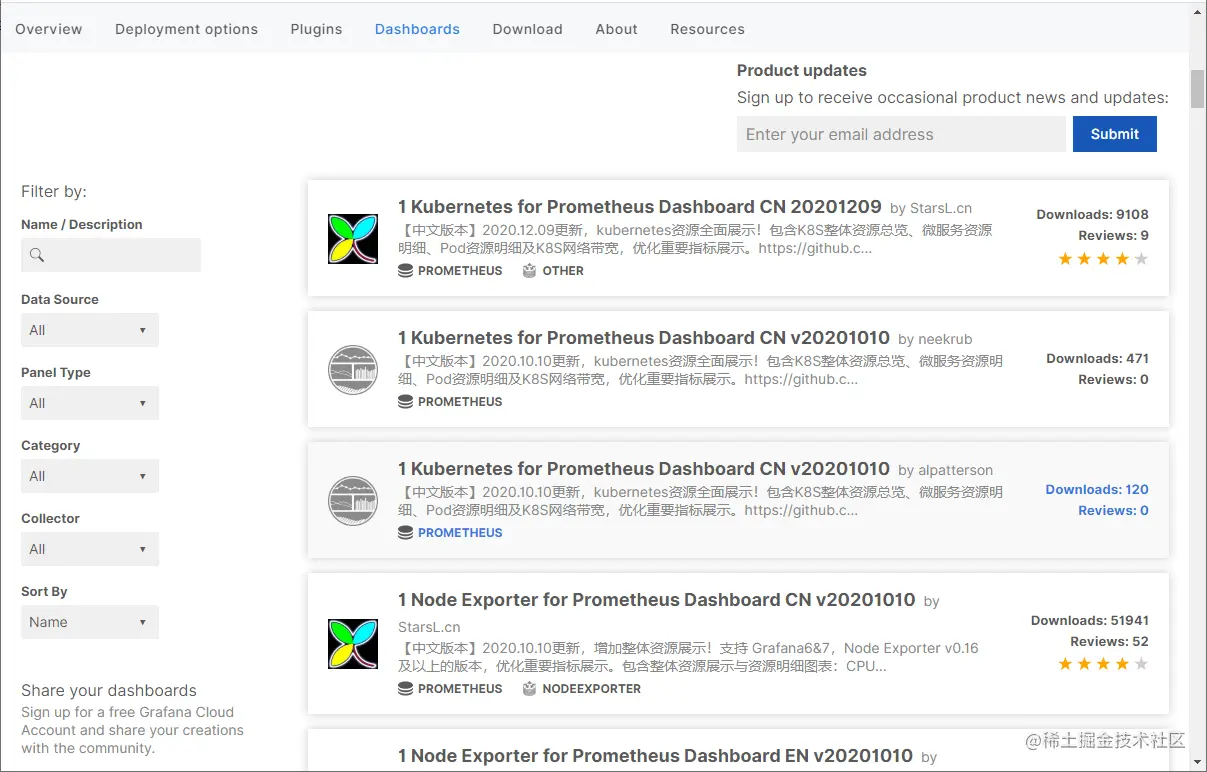Image resolution: width=1207 pixels, height=772 pixels.
Task: Click the NODEEXPORTER collector icon
Action: pyautogui.click(x=530, y=689)
